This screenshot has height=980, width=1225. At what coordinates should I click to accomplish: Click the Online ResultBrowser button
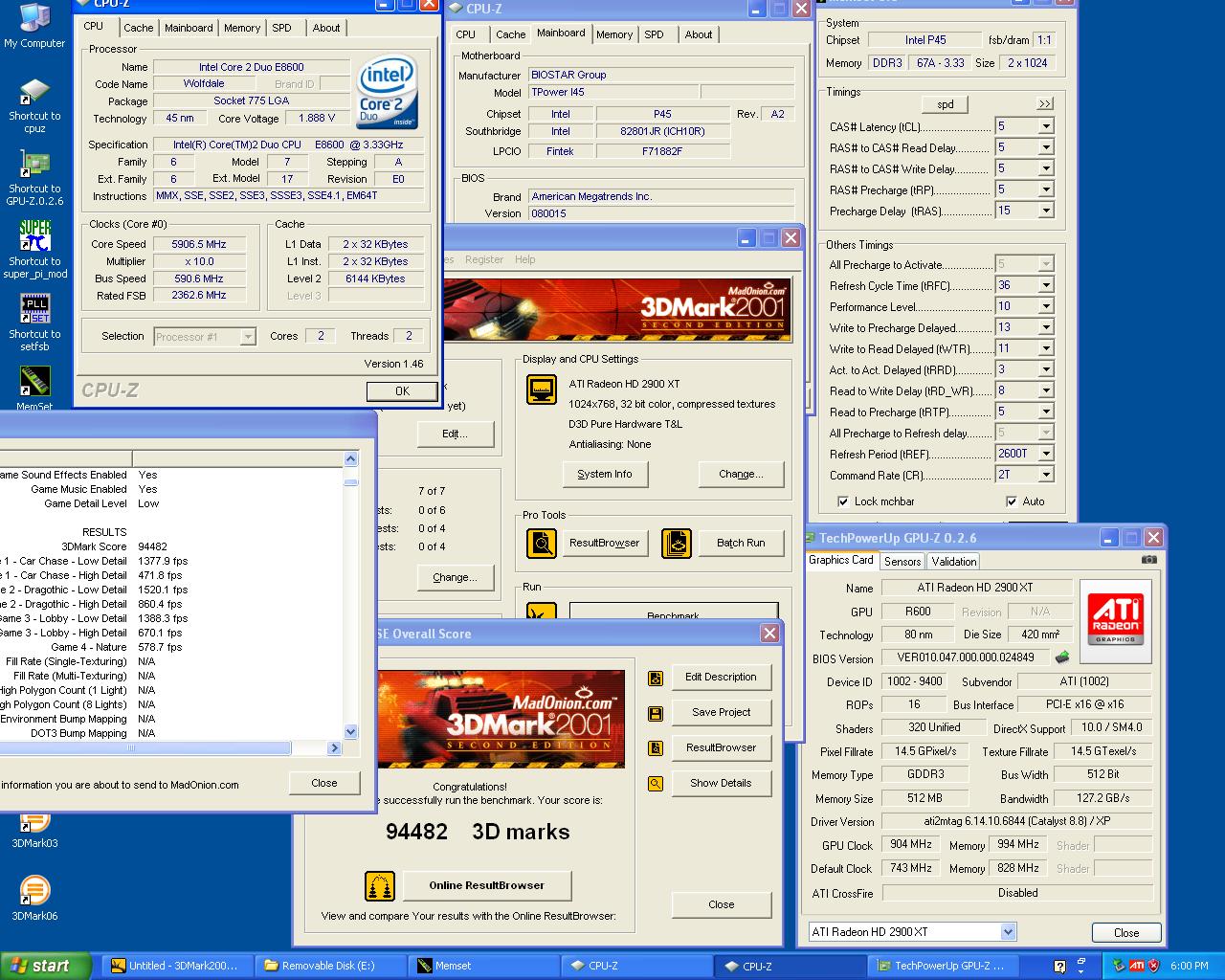tap(487, 885)
